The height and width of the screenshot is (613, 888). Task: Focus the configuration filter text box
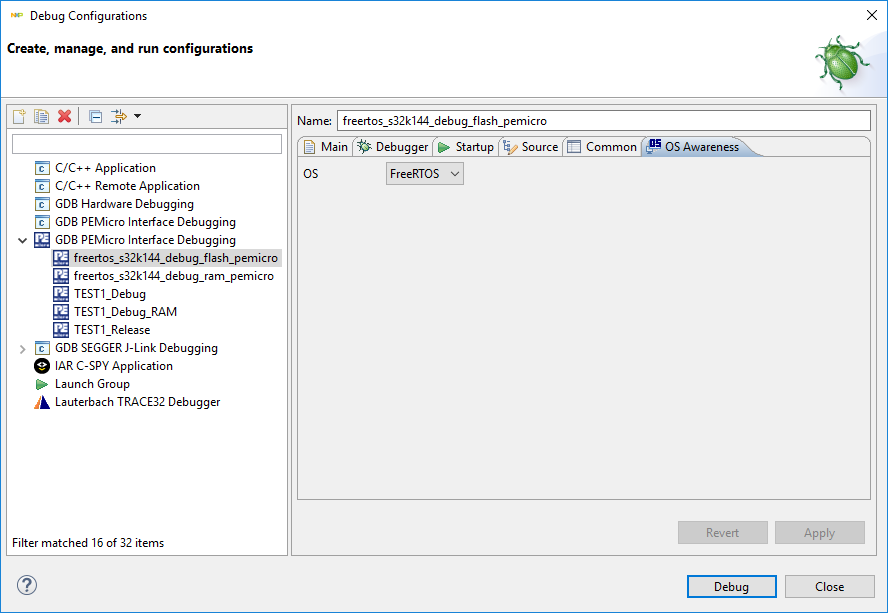[x=147, y=144]
